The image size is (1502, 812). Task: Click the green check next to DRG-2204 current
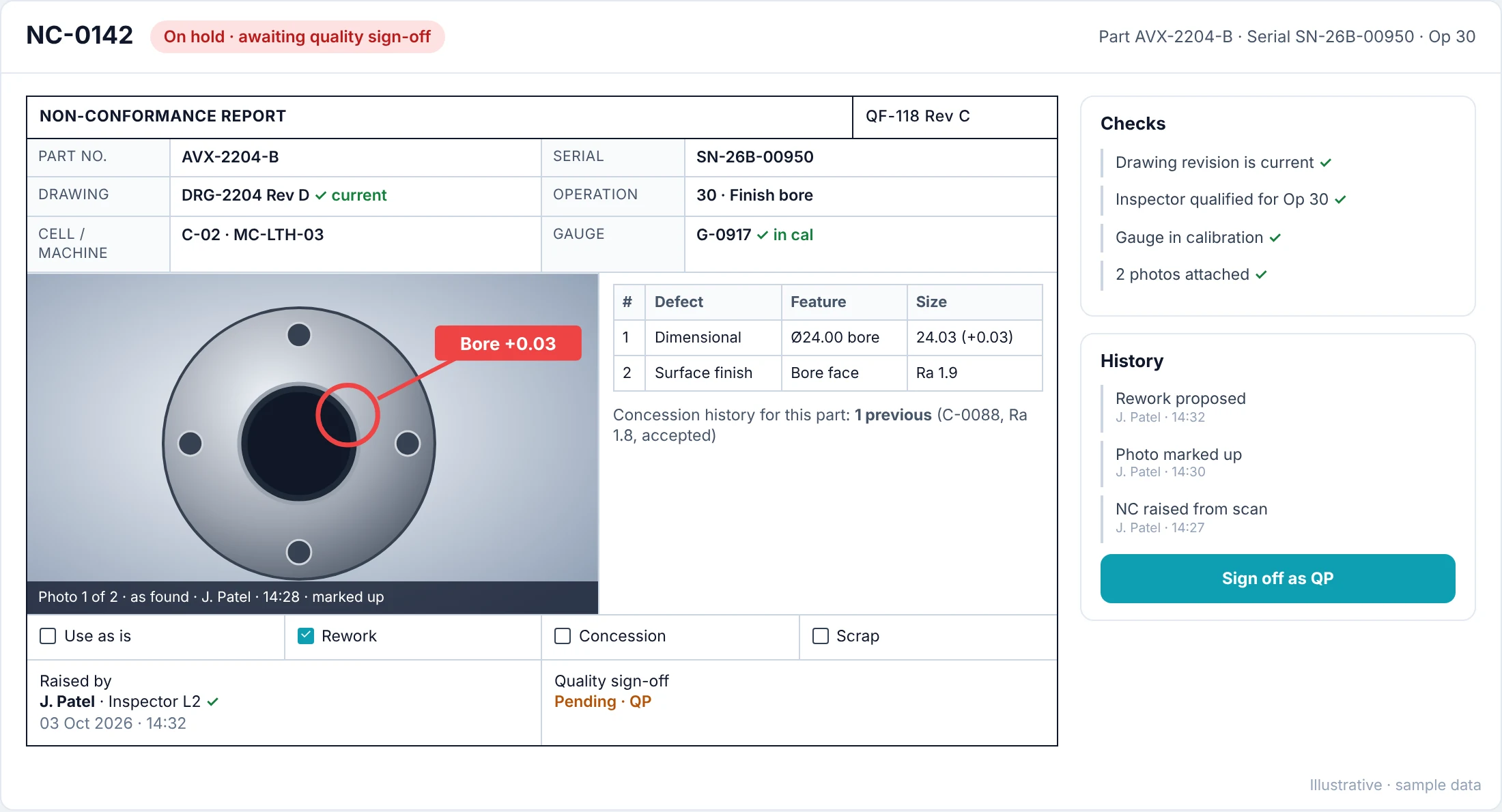[320, 196]
